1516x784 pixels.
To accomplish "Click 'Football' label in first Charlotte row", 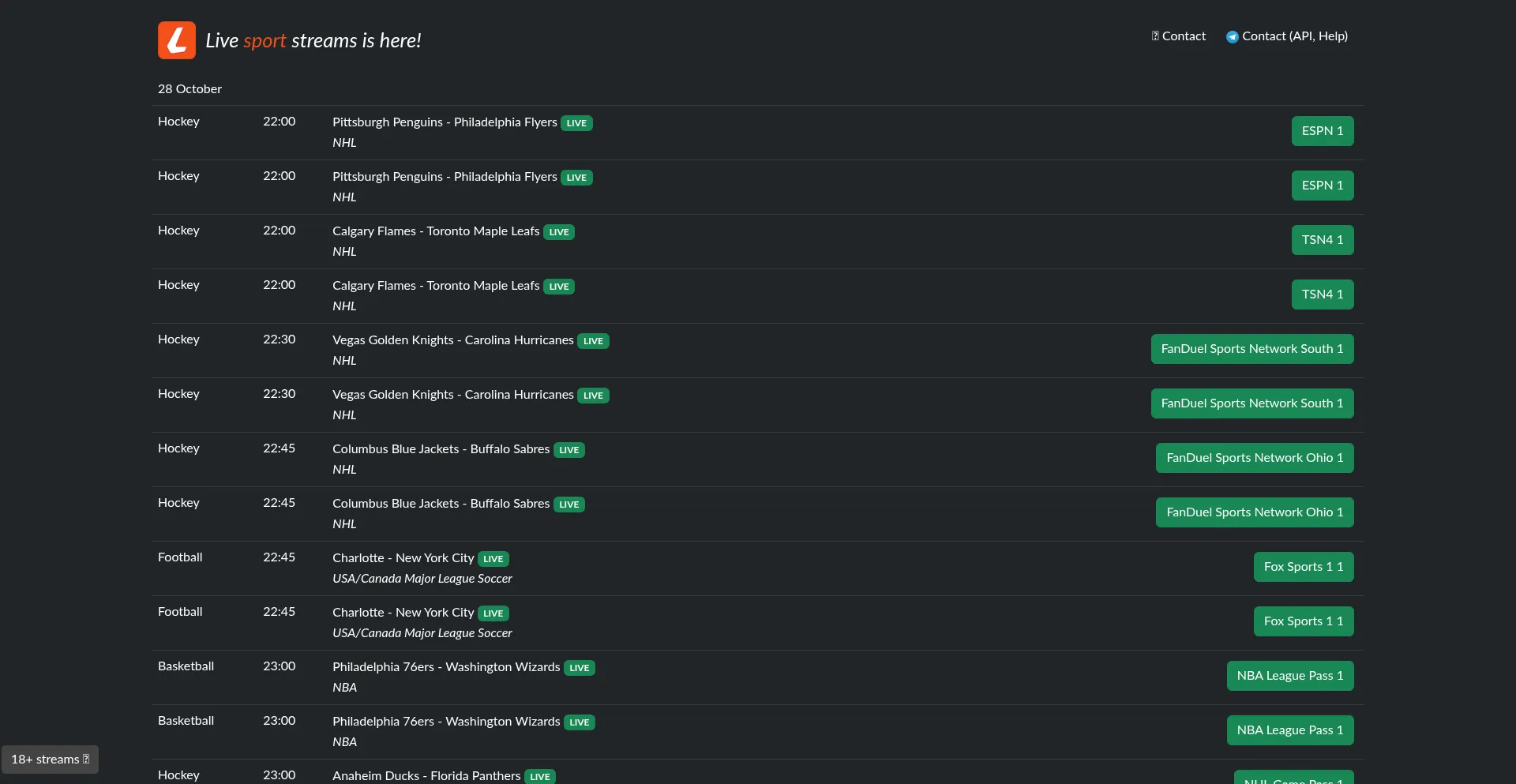I will [x=180, y=557].
